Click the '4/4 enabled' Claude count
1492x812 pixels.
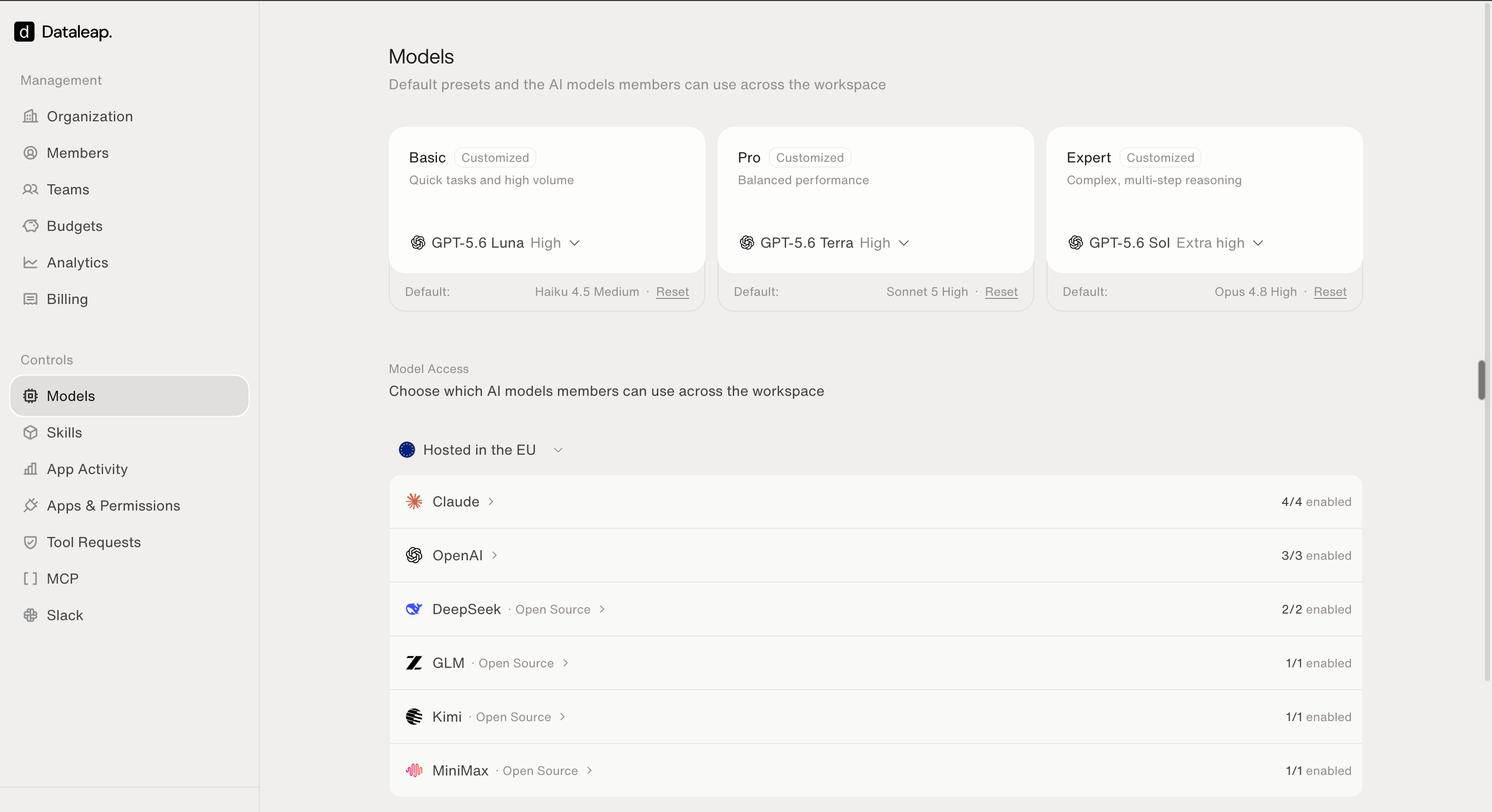[1316, 501]
